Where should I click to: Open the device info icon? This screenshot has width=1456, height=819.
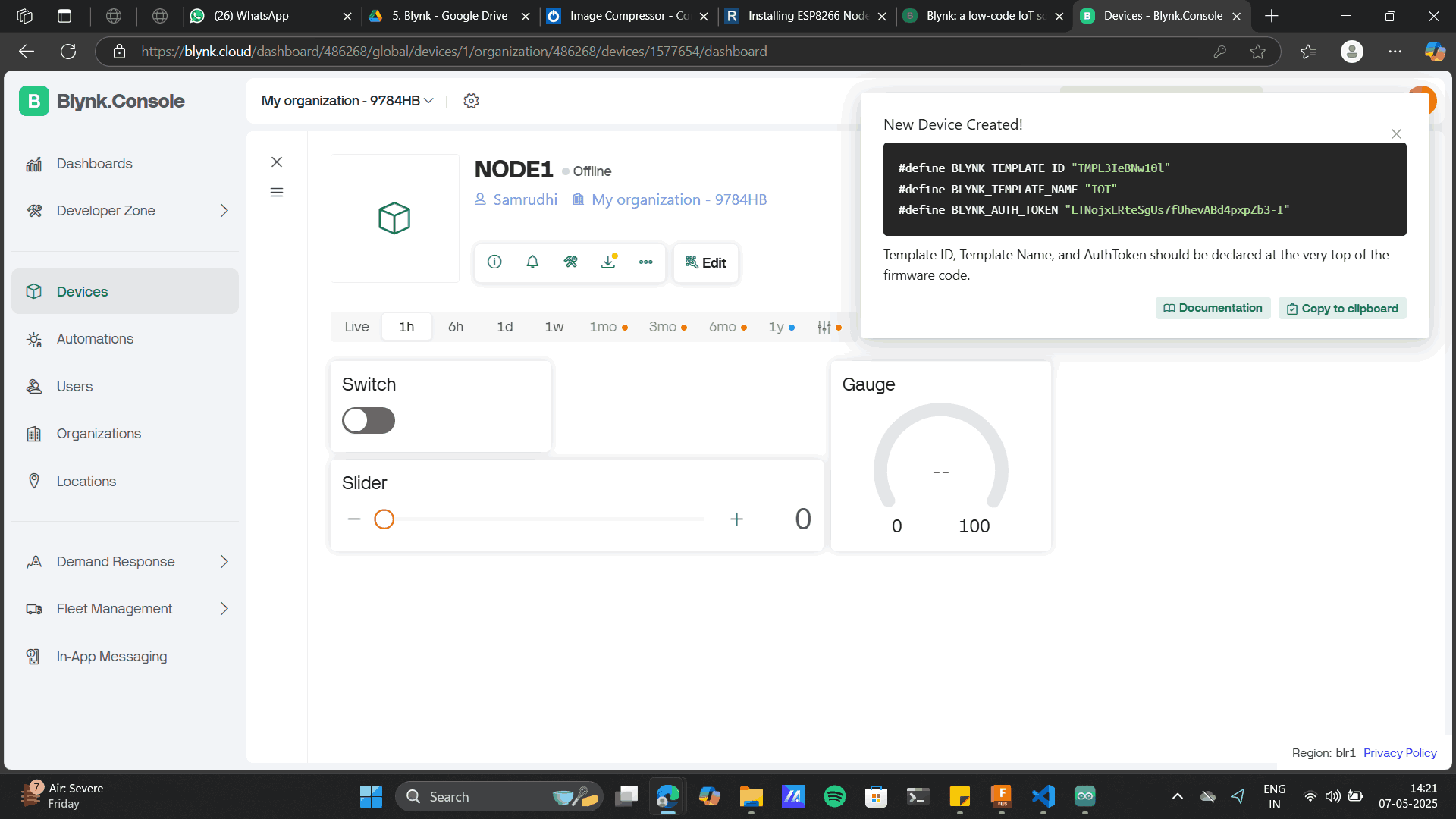[494, 262]
